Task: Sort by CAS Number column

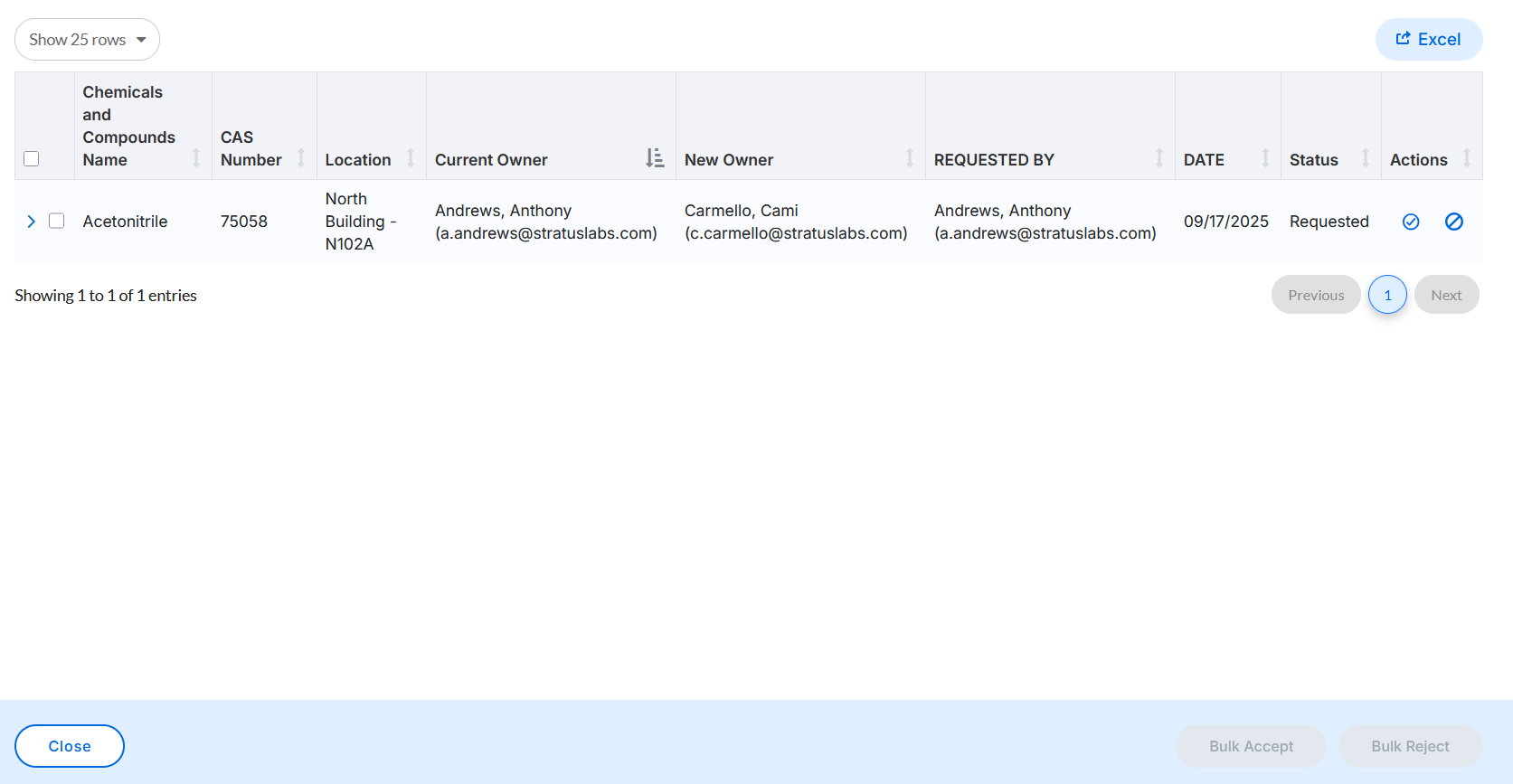Action: pyautogui.click(x=264, y=126)
